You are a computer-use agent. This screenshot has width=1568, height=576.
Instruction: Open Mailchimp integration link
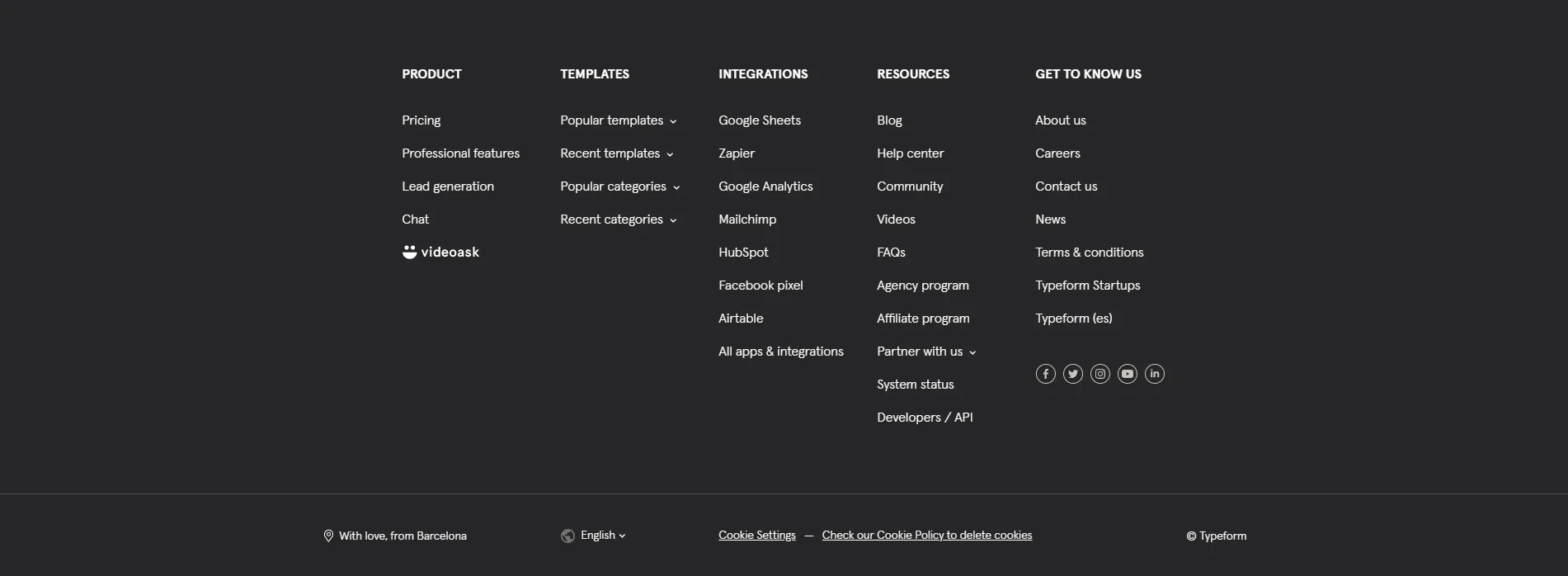(747, 220)
